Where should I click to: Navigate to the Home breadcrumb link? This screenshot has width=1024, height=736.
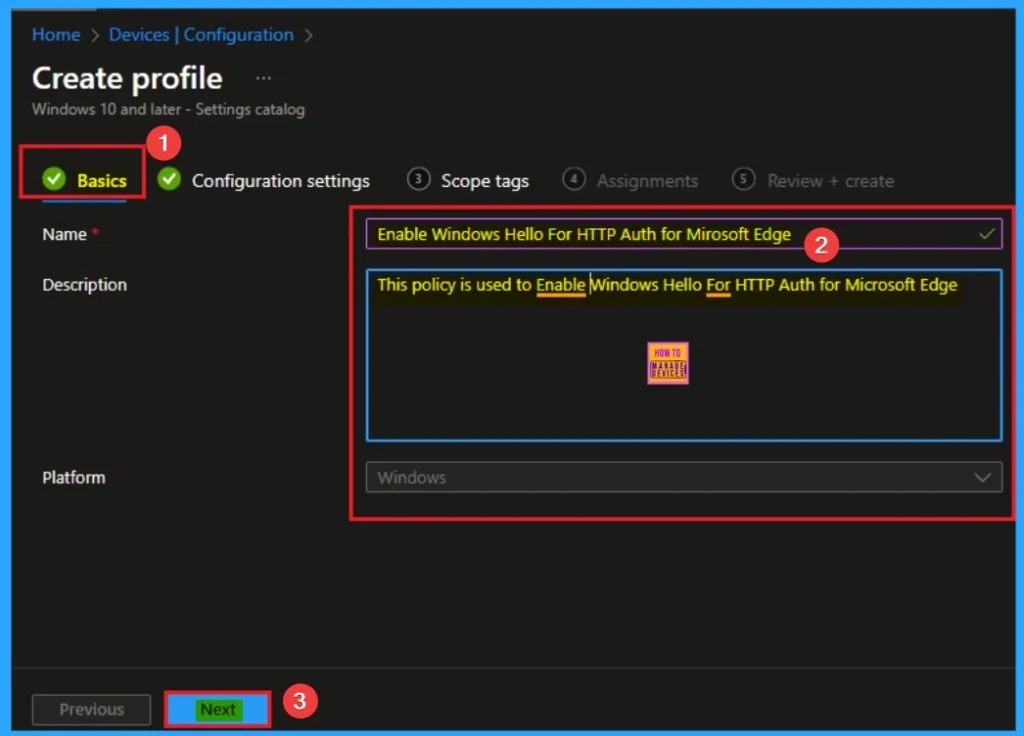56,35
